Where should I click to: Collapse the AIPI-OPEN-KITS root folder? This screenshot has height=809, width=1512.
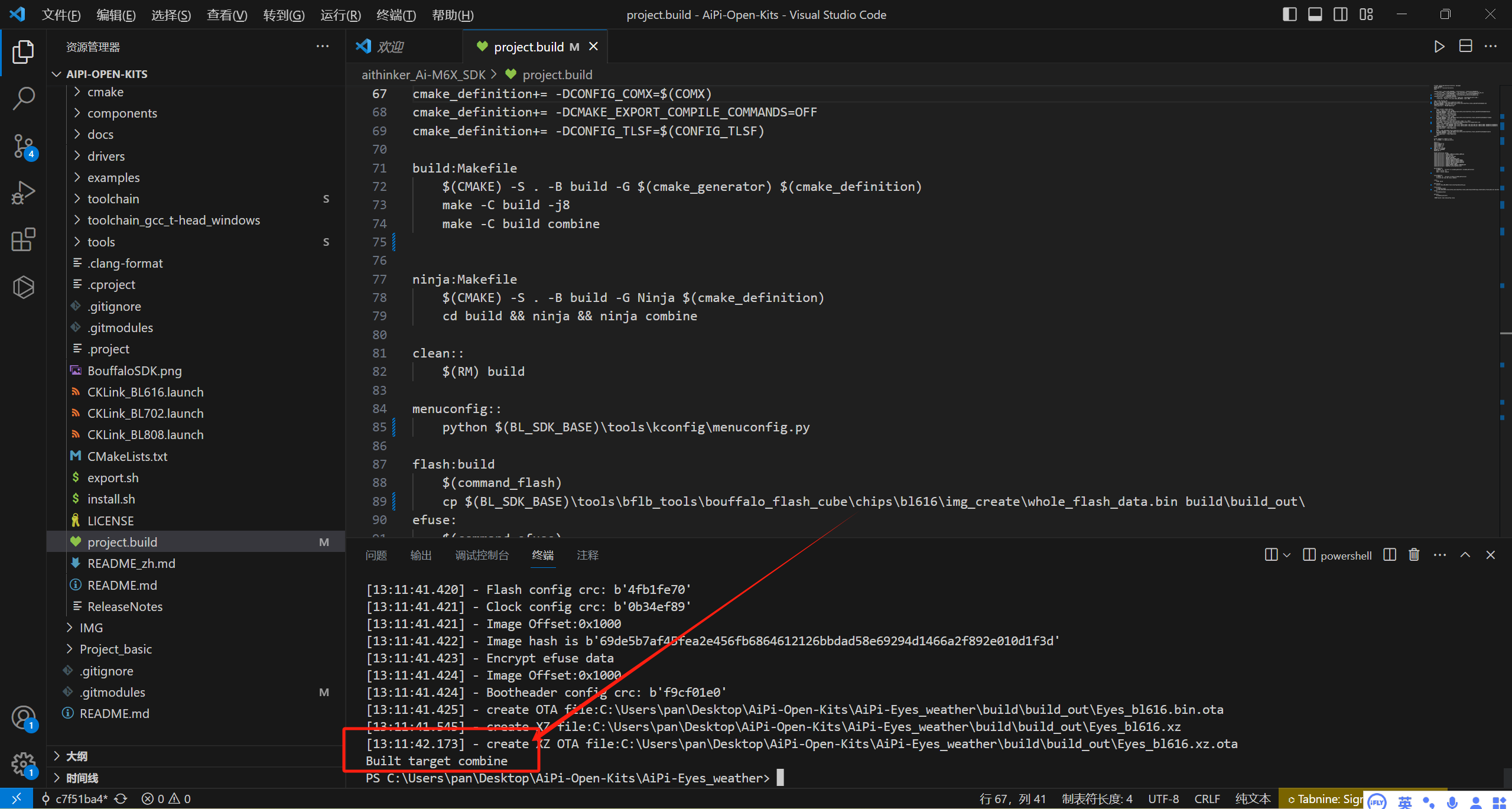click(57, 74)
